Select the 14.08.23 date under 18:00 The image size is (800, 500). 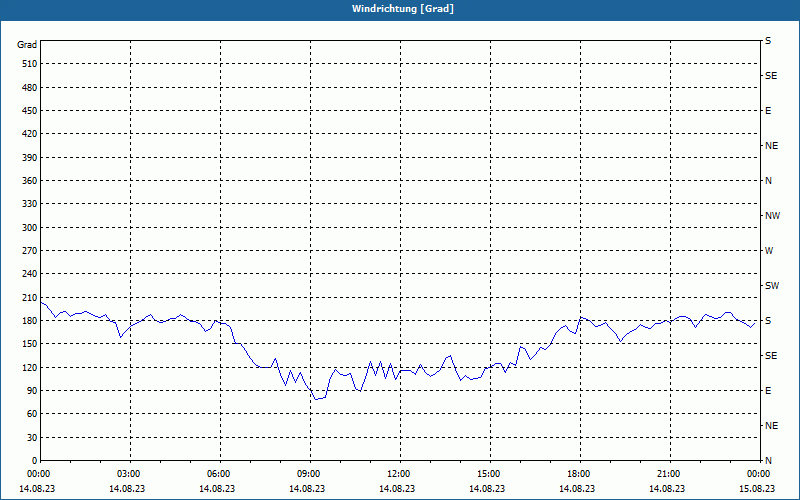pyautogui.click(x=577, y=489)
